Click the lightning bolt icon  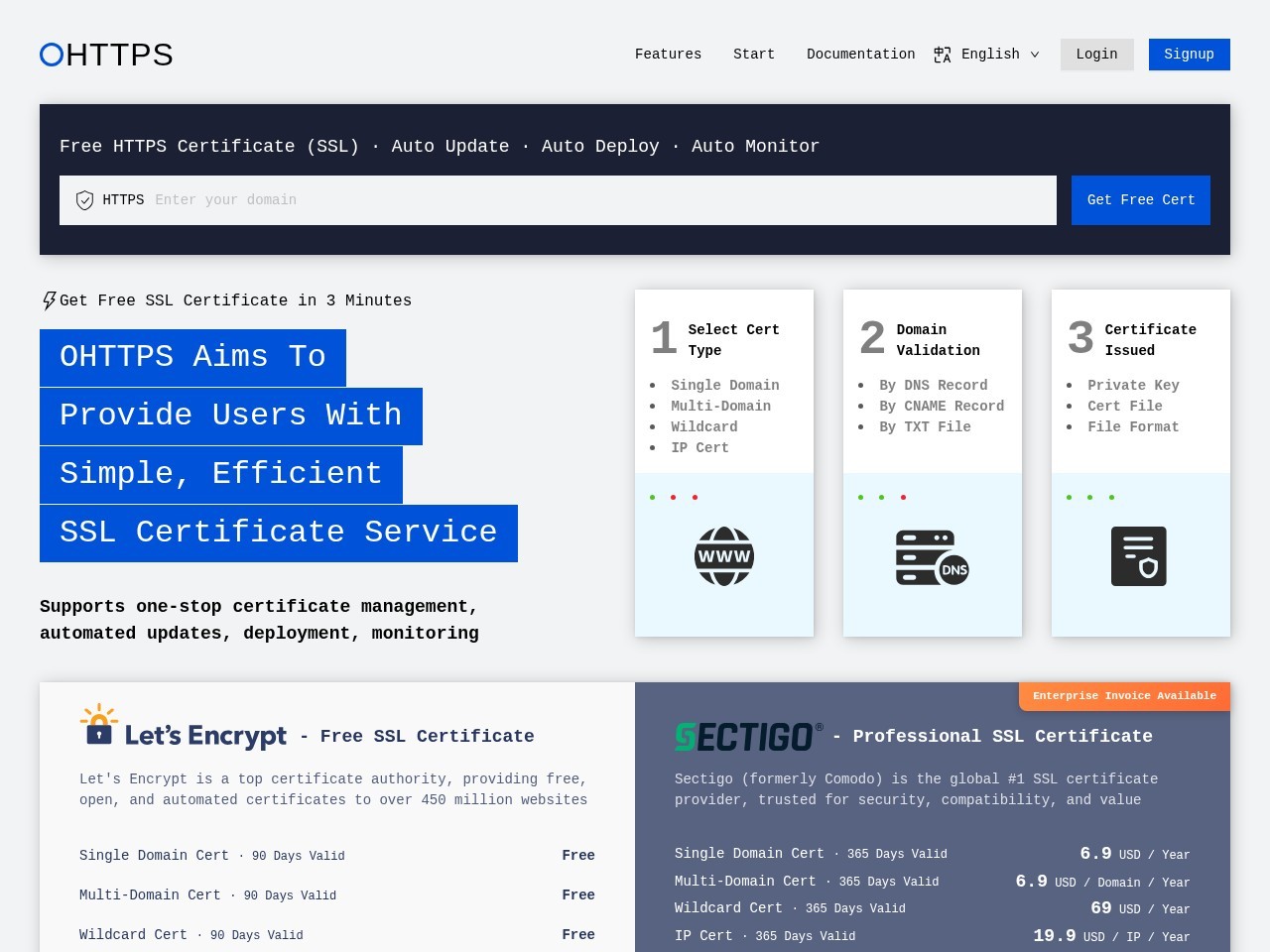[49, 300]
